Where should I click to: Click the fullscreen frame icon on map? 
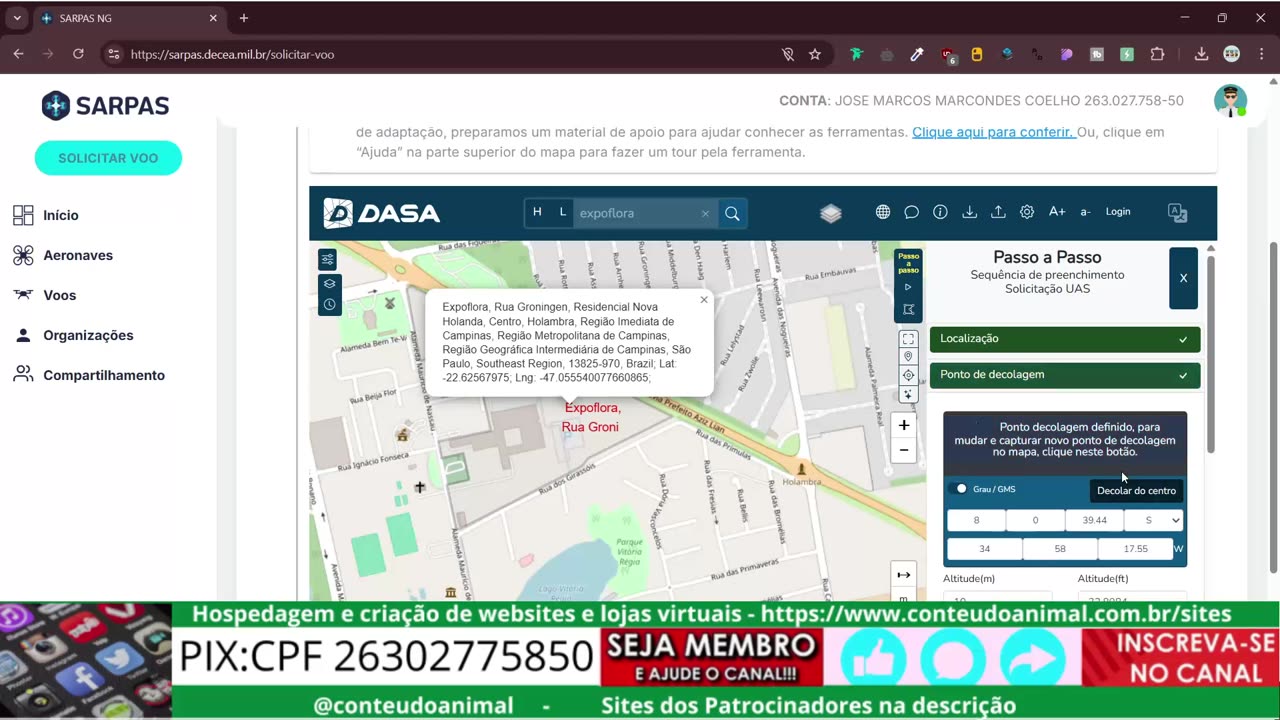click(908, 339)
